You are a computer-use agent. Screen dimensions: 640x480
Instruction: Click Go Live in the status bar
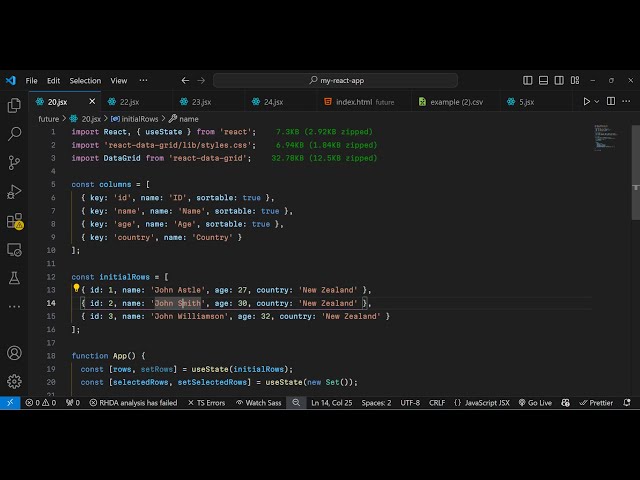click(x=533, y=402)
